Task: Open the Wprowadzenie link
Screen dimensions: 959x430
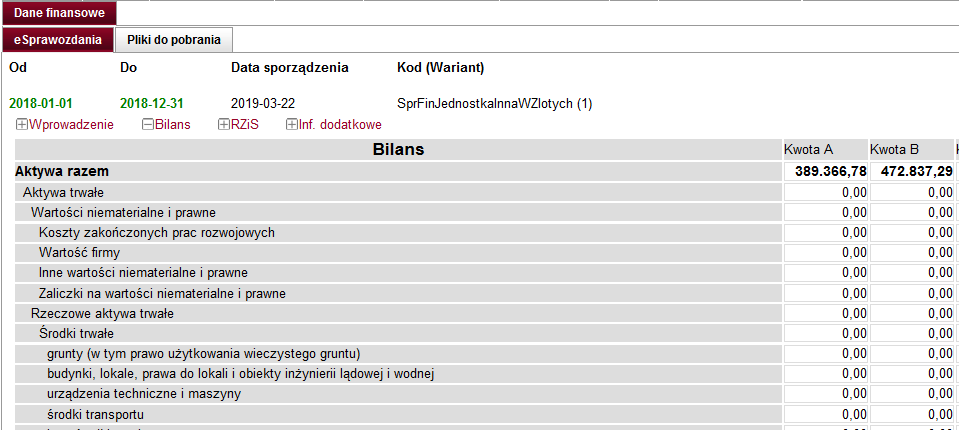Action: (72, 125)
